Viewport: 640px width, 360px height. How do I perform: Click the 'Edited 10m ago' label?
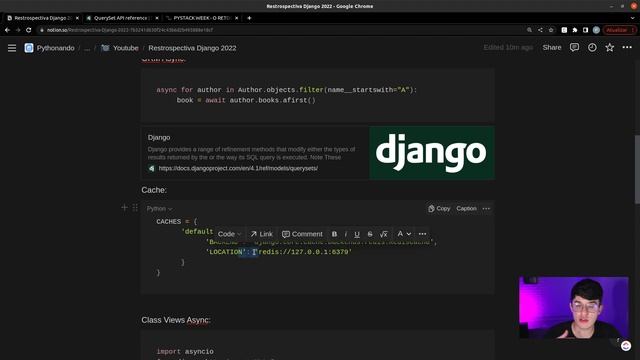click(x=508, y=47)
